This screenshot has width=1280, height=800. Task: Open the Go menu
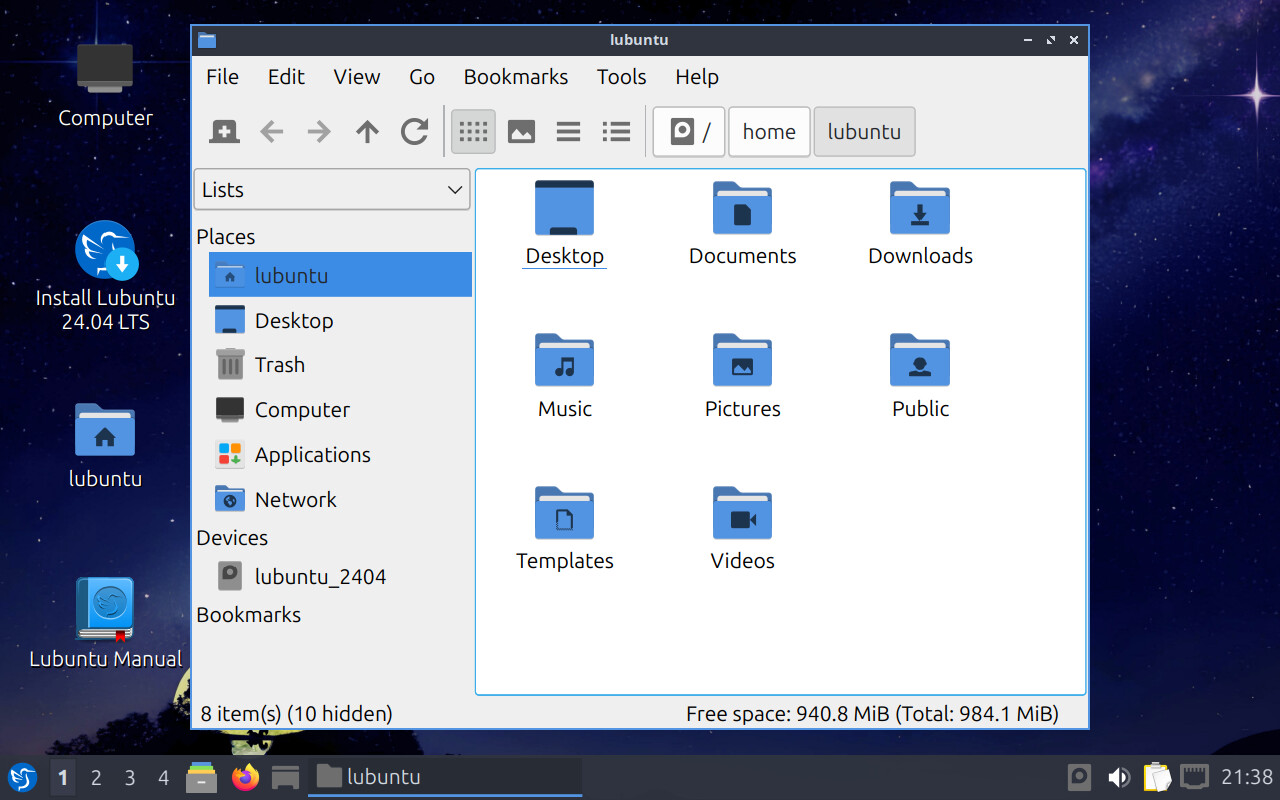point(422,77)
